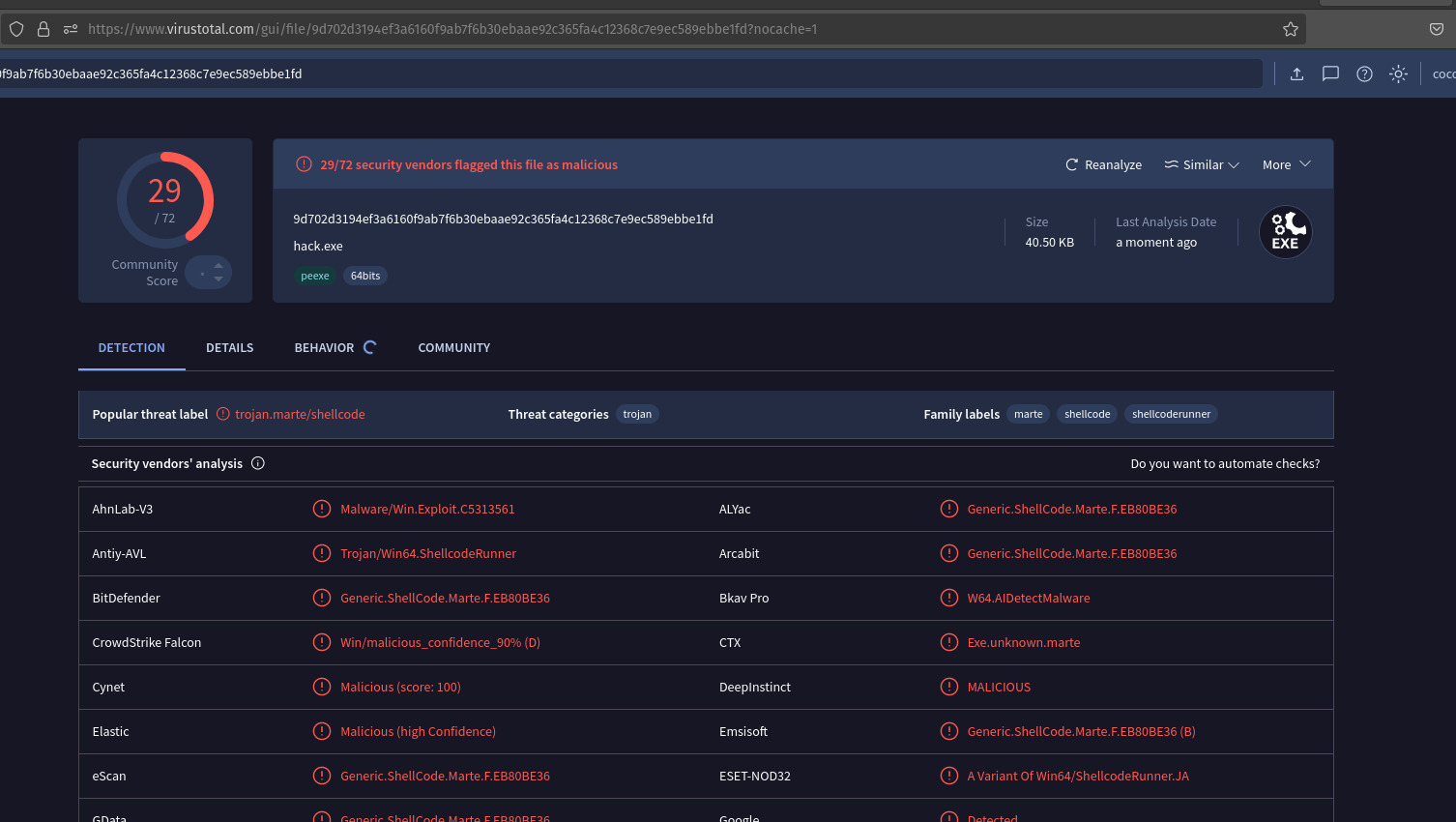Click the alert icon beside 29/72 flagged message
1456x822 pixels.
tap(304, 164)
